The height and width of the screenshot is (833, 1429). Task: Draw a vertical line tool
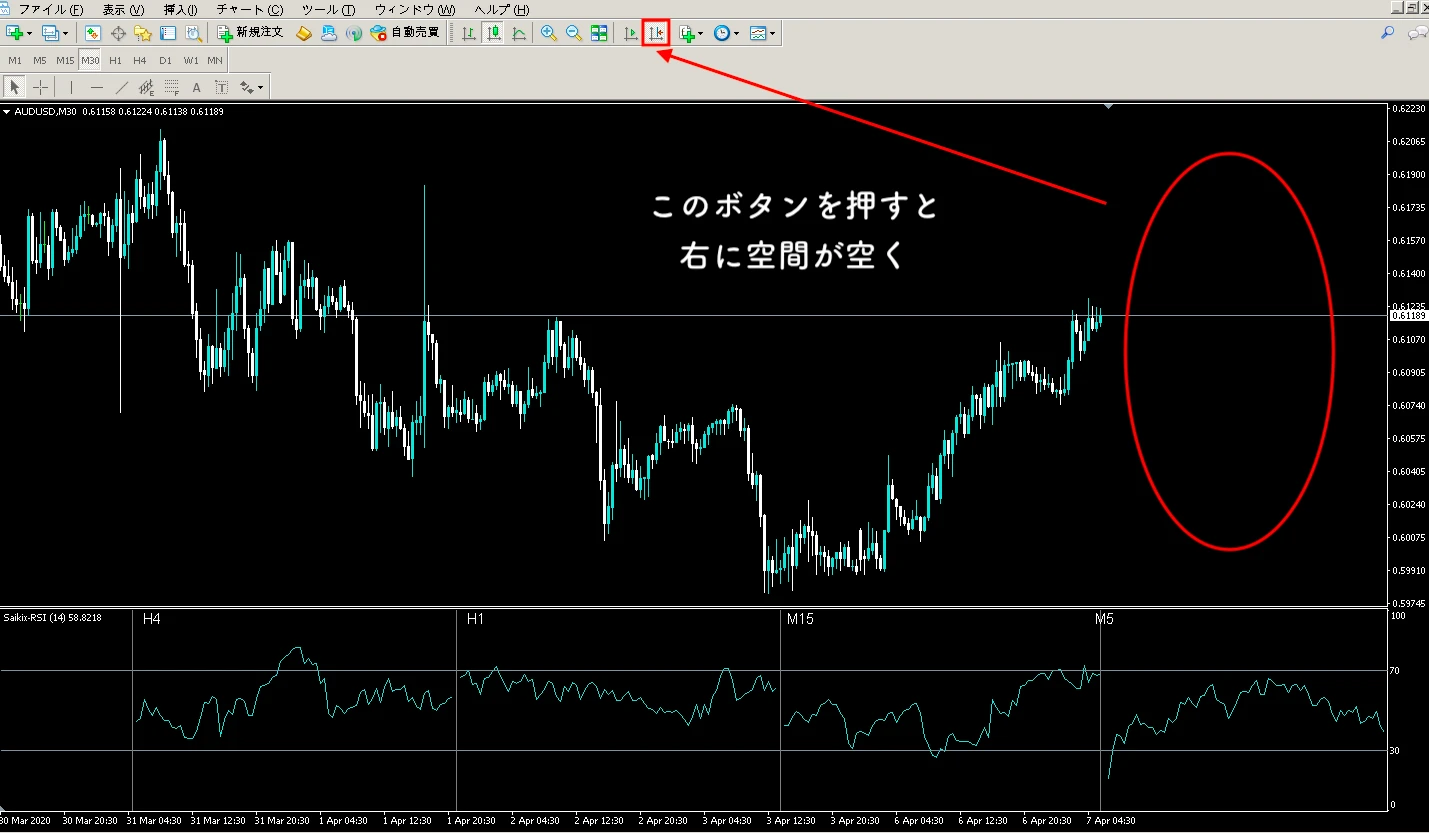(70, 87)
